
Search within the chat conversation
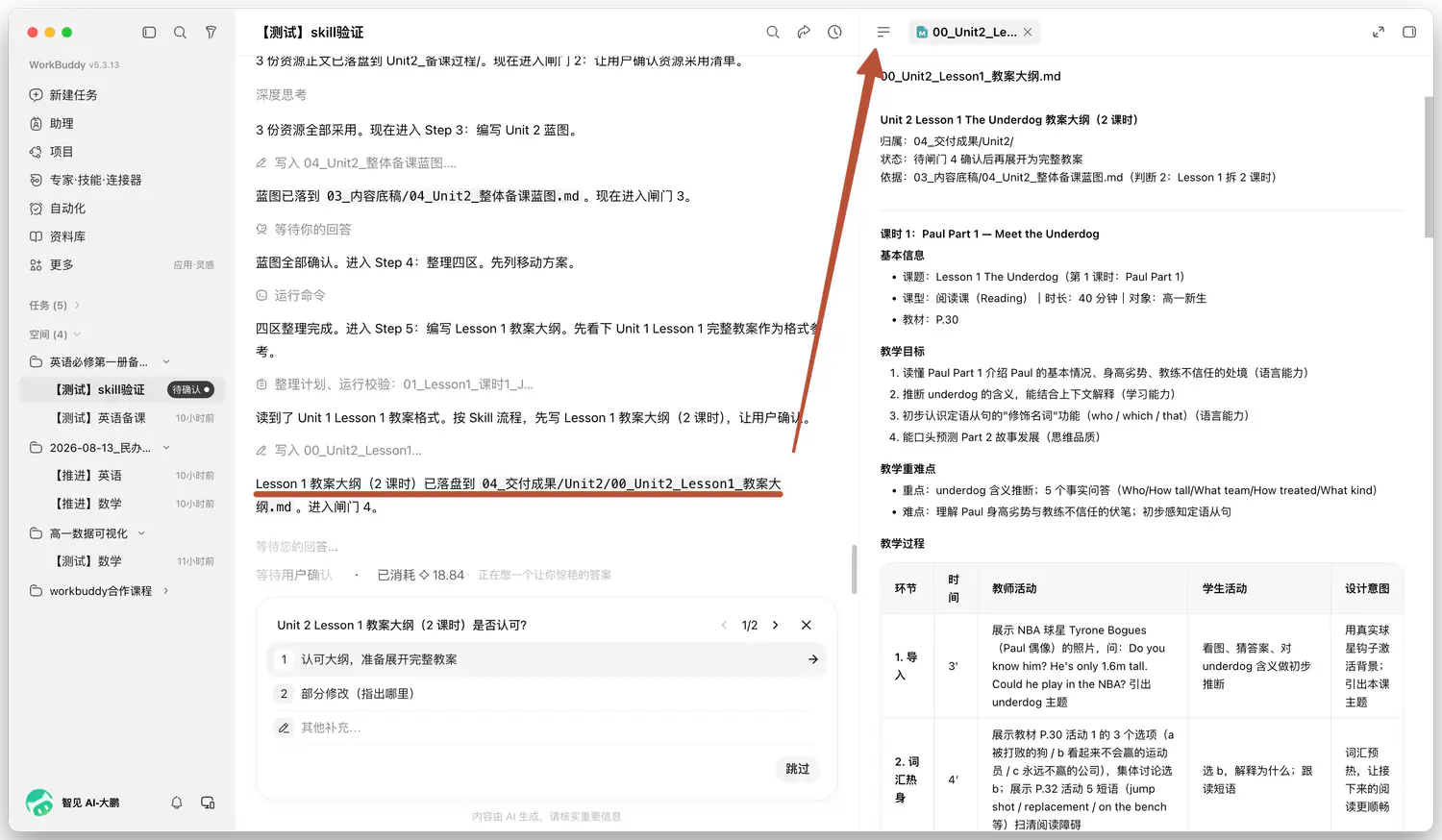click(x=773, y=33)
